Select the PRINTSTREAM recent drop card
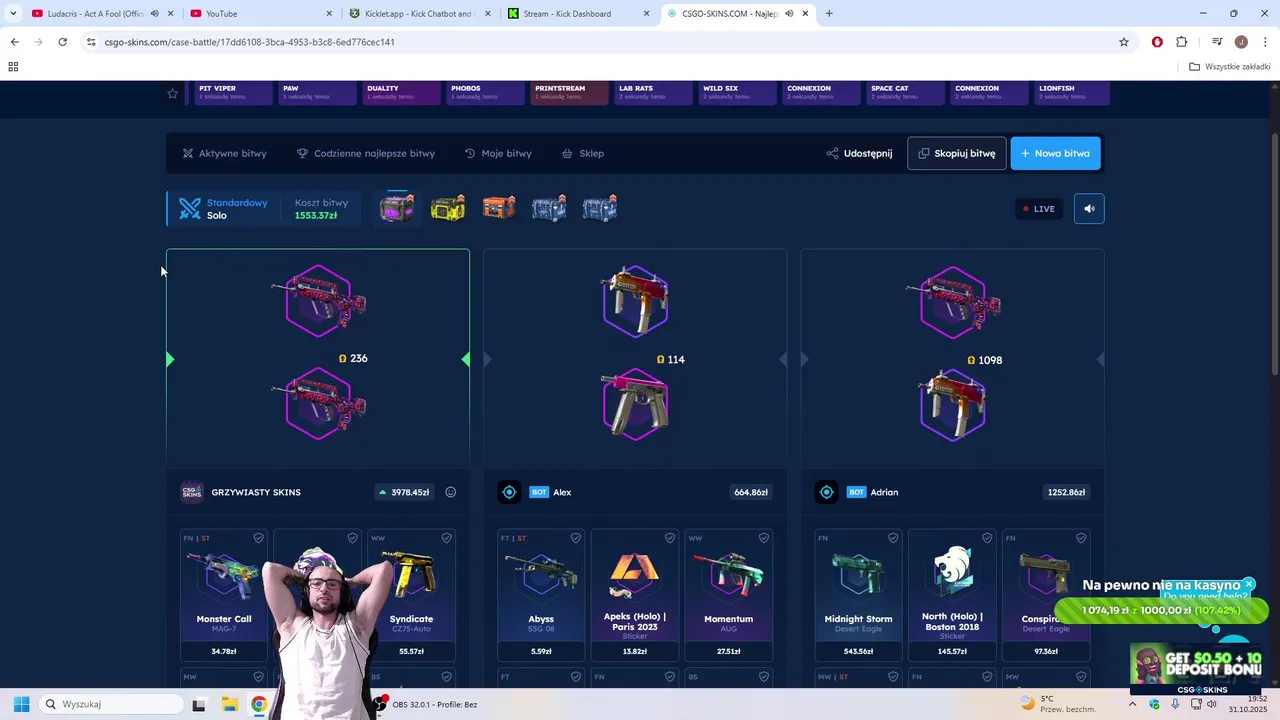Viewport: 1280px width, 720px height. point(568,92)
